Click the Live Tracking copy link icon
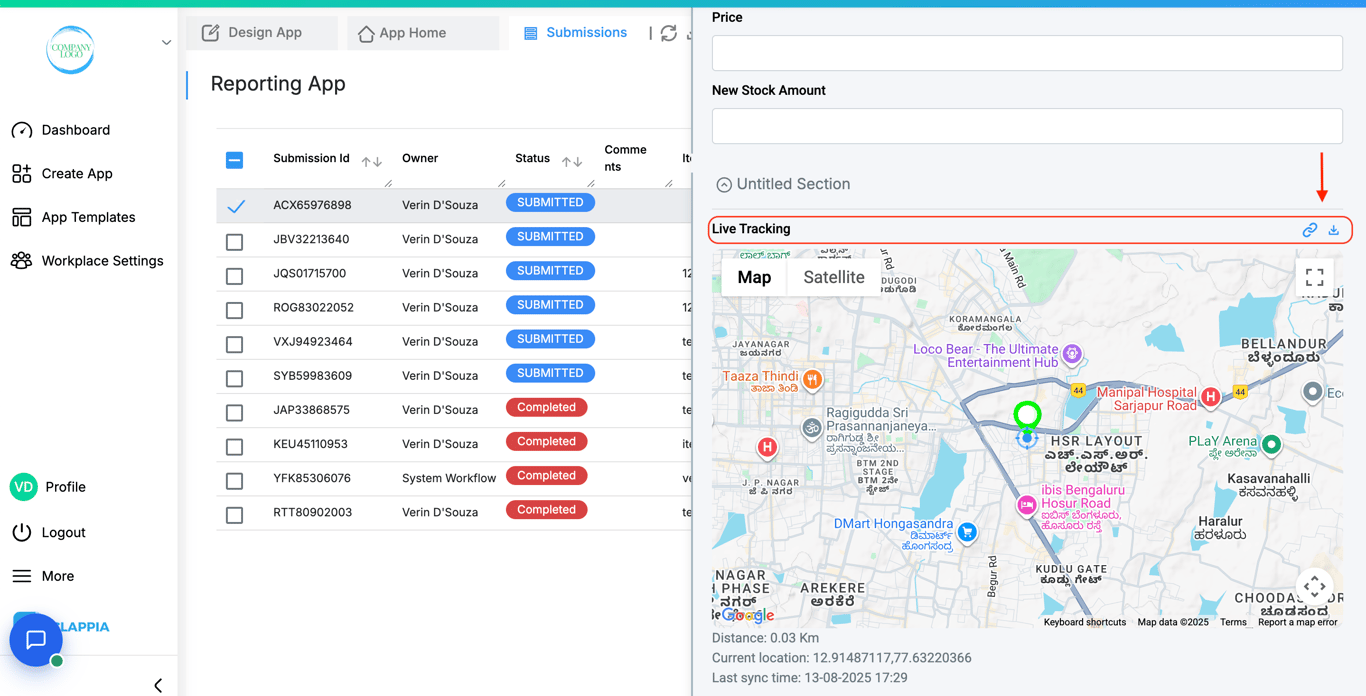 click(x=1309, y=230)
